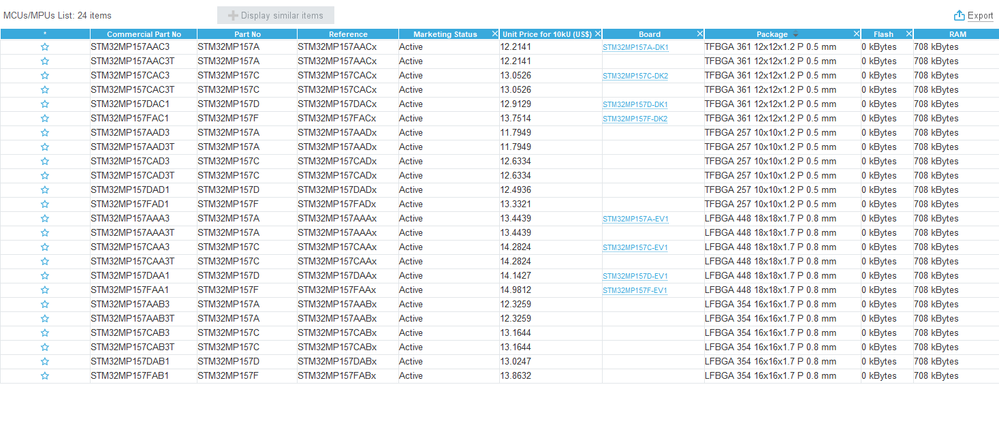Click the Export button
The width and height of the screenshot is (999, 428).
(x=974, y=15)
